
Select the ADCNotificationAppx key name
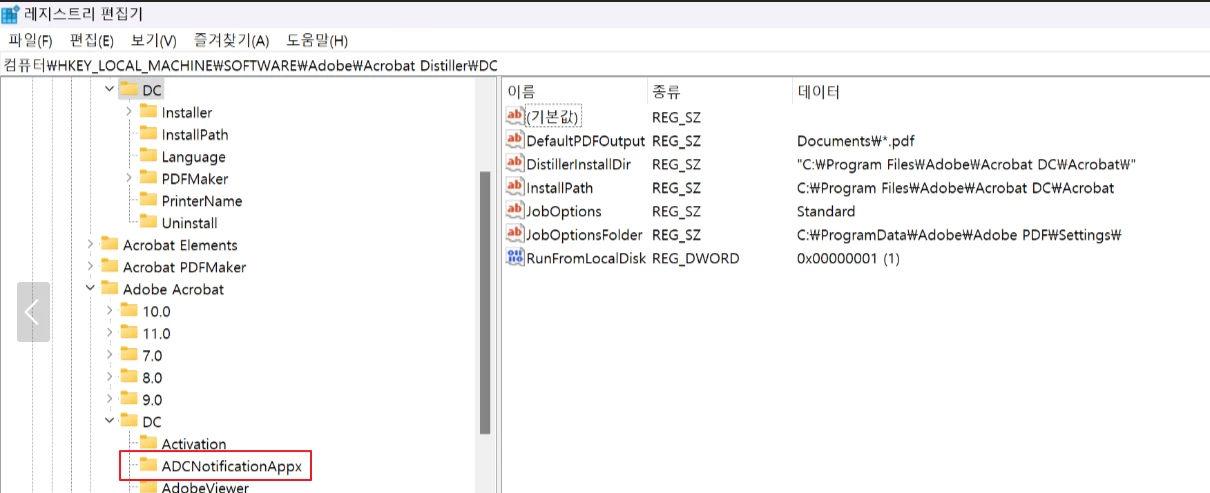point(231,466)
